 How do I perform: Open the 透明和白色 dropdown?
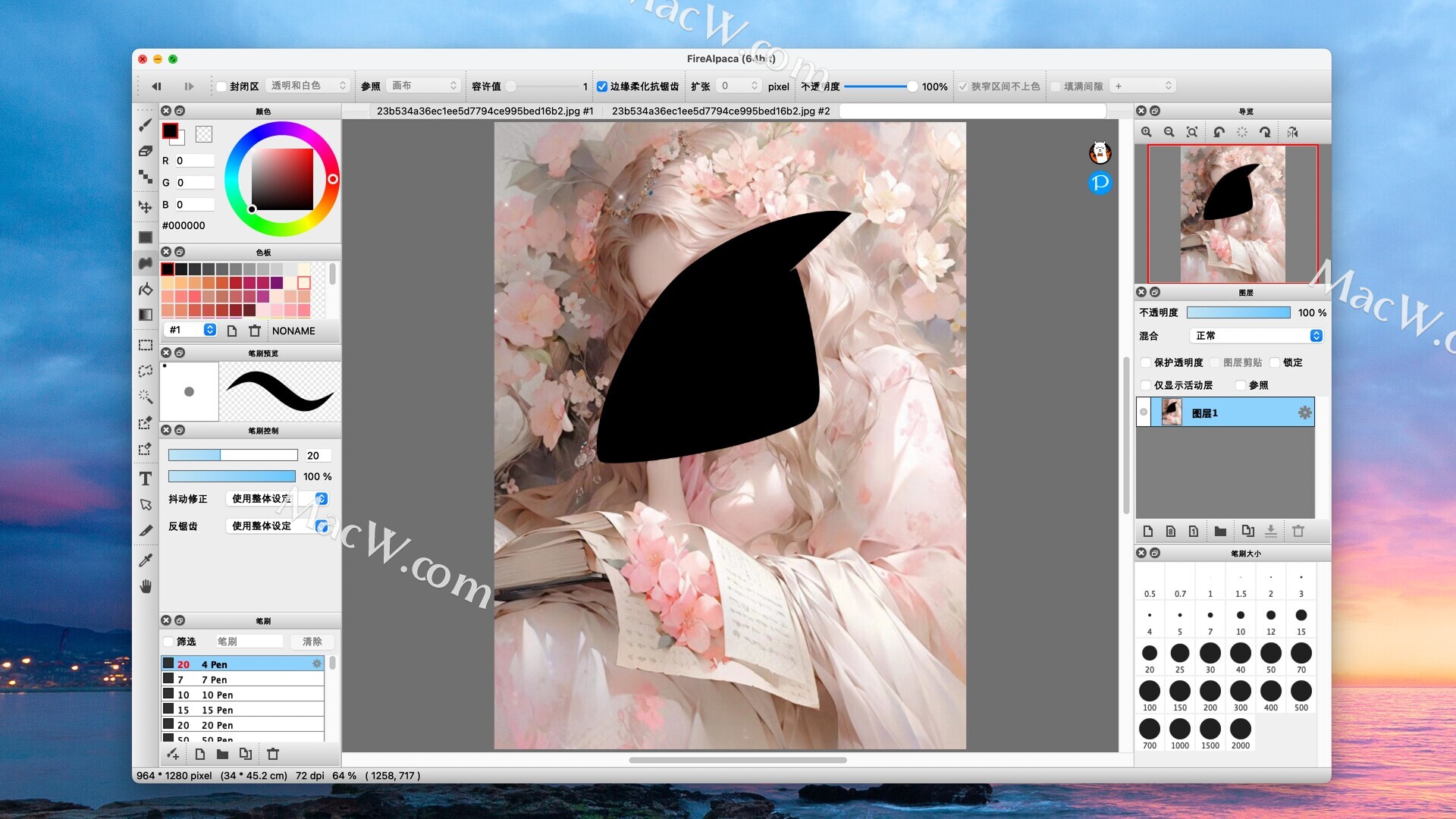click(307, 86)
